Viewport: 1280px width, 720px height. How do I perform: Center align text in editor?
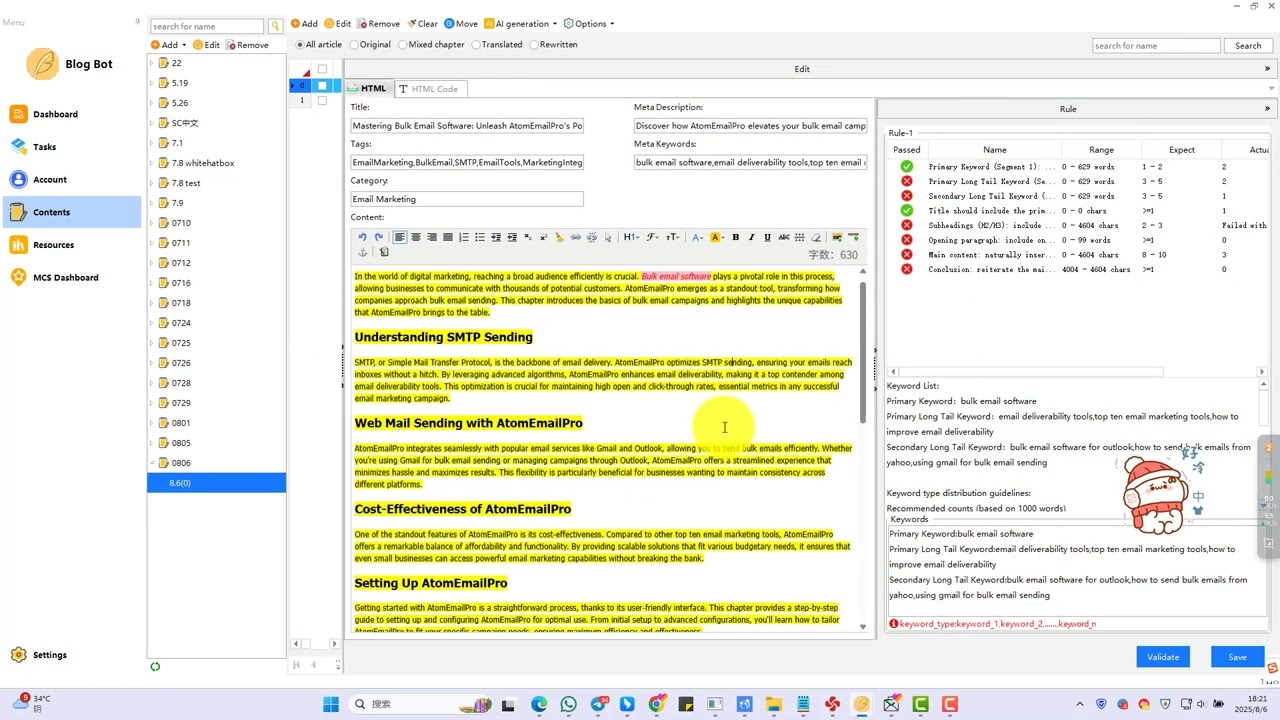coord(416,237)
